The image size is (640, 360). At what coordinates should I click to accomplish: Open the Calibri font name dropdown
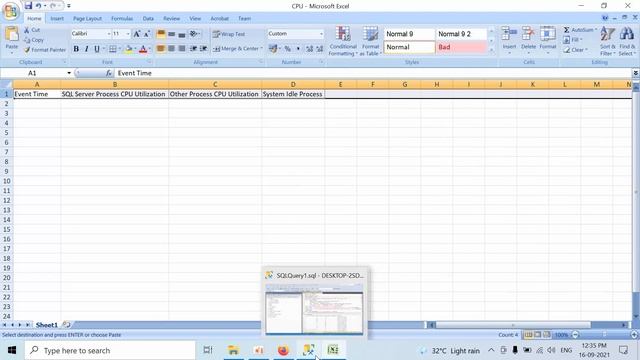tap(109, 34)
